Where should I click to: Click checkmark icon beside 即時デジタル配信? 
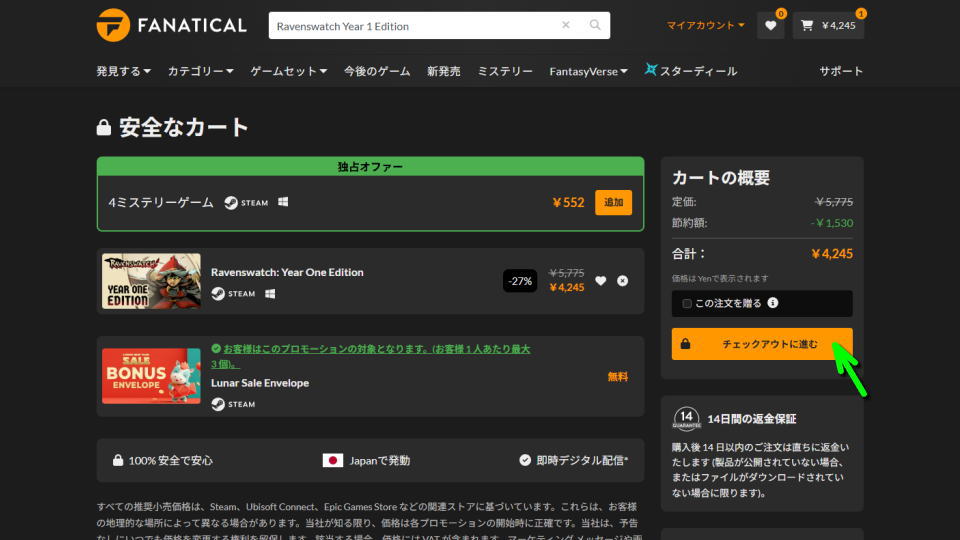click(525, 460)
